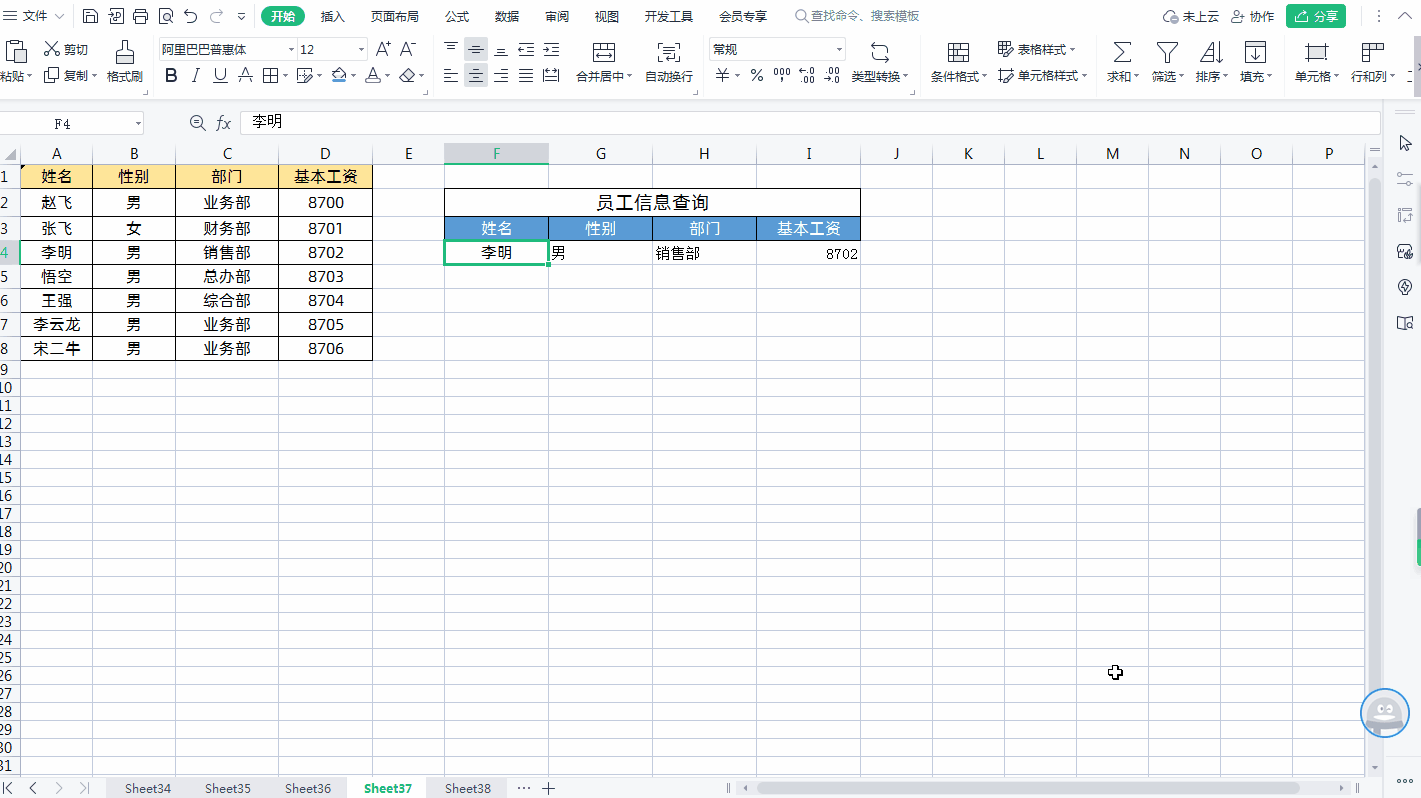Screen dimensions: 1421x798
Task: Click the percent style icon
Action: pyautogui.click(x=756, y=75)
